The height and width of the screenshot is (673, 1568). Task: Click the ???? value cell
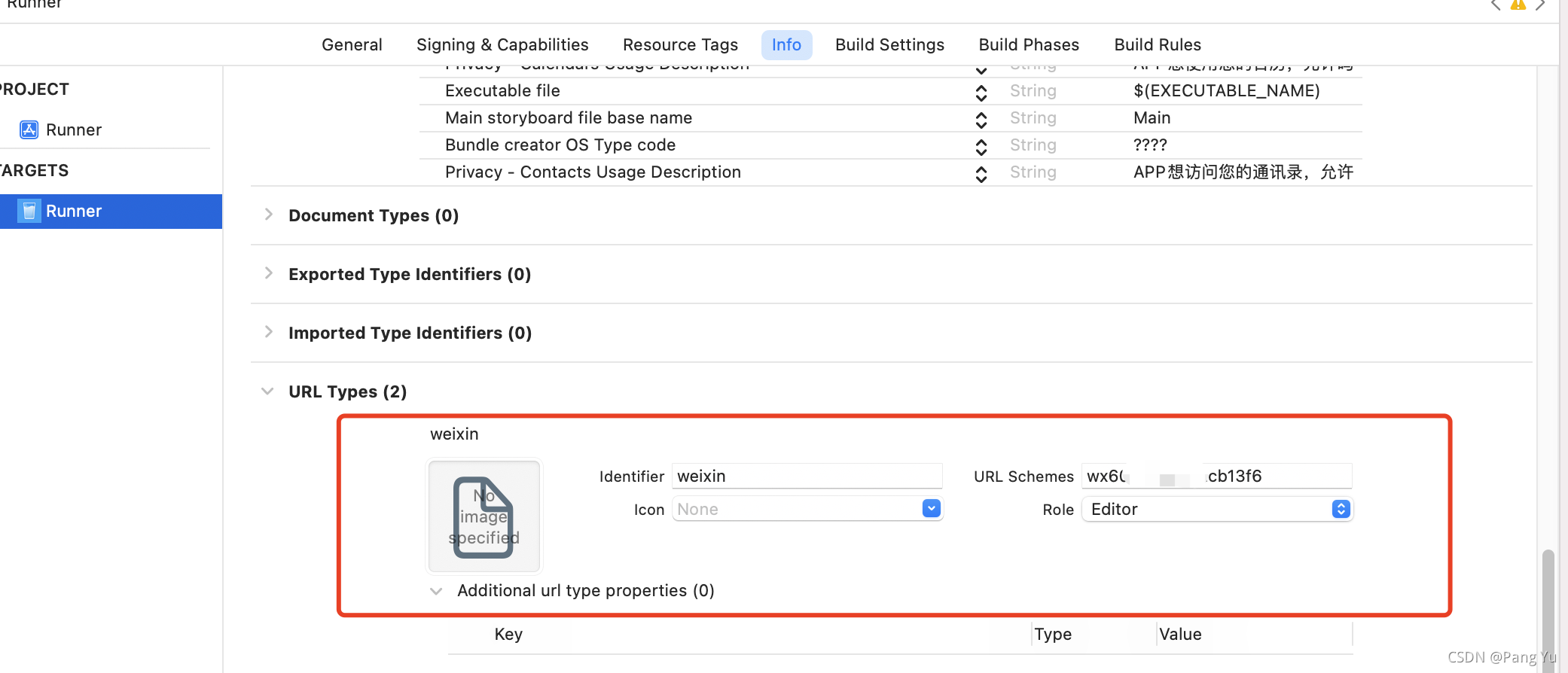point(1150,145)
